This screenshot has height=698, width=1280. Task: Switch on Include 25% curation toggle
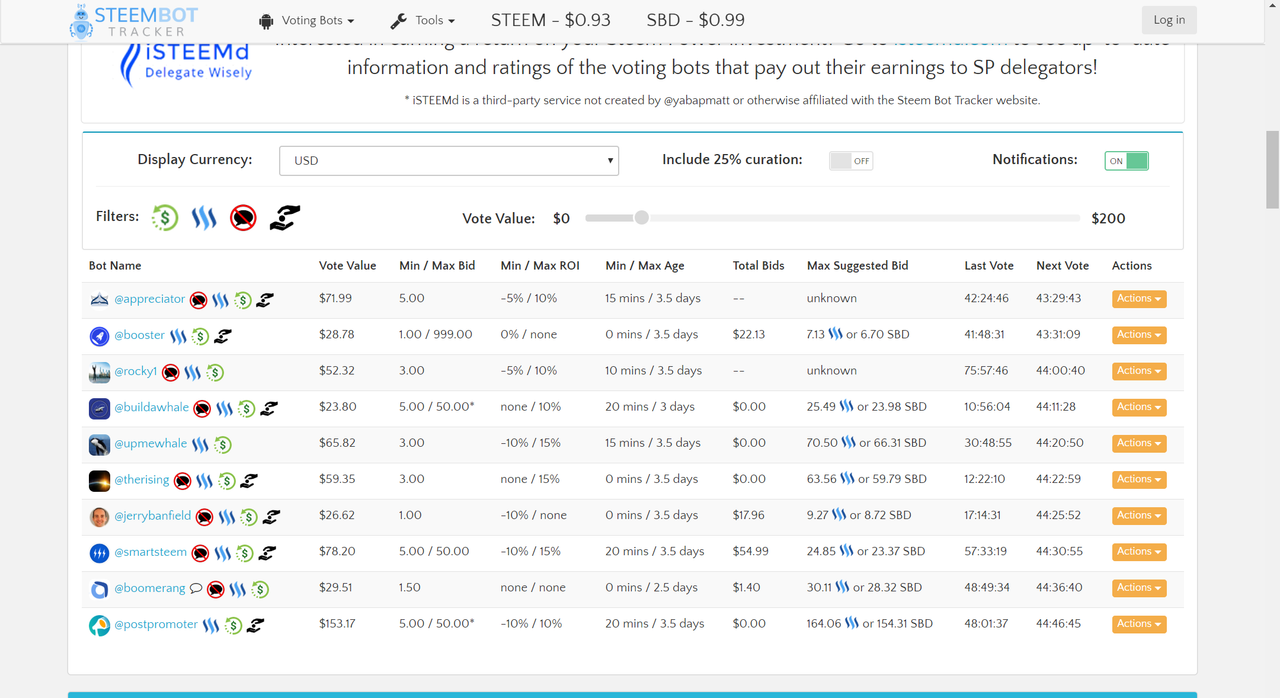tap(851, 160)
